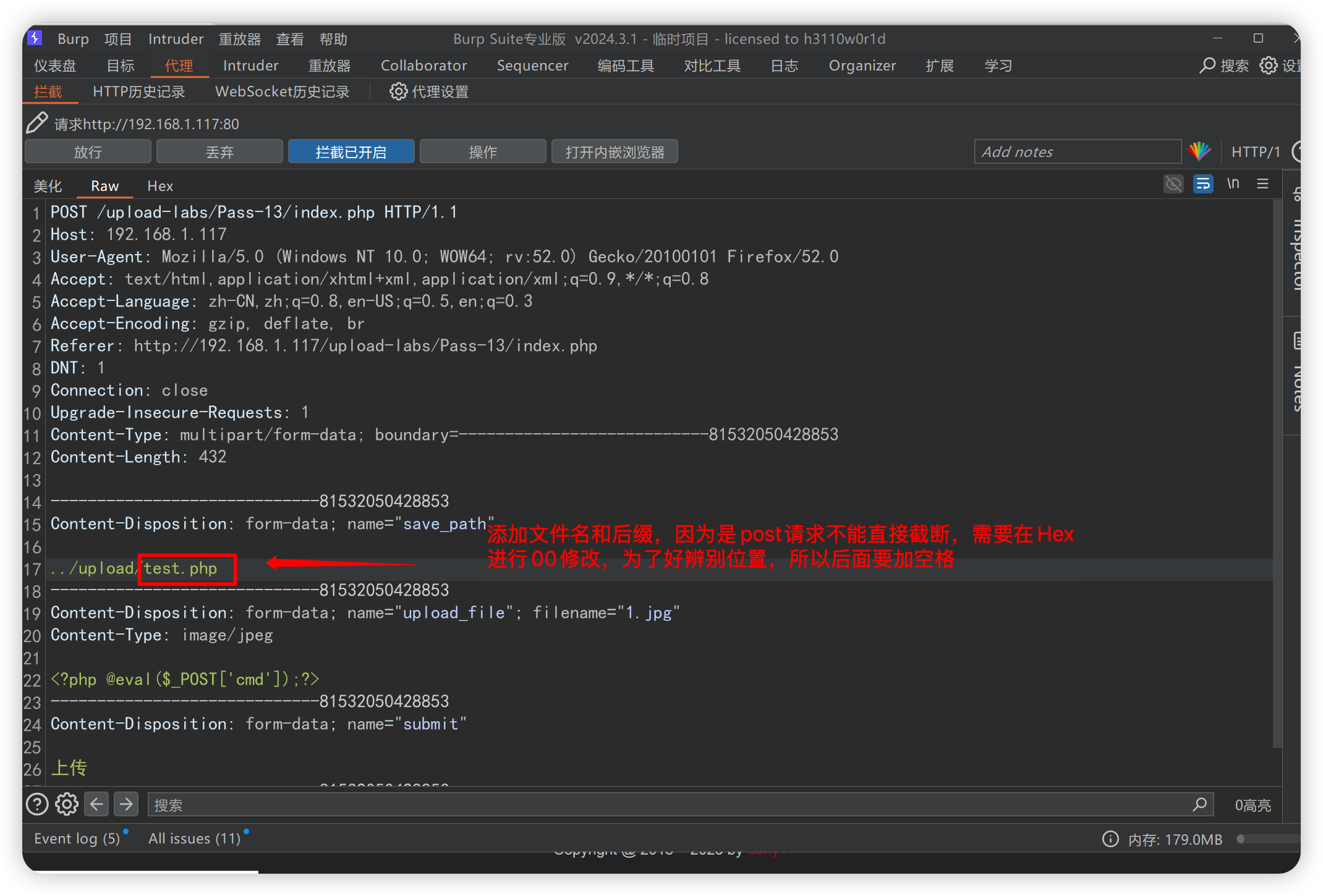1323x896 pixels.
Task: Open proxy settings gear icon
Action: 398,91
